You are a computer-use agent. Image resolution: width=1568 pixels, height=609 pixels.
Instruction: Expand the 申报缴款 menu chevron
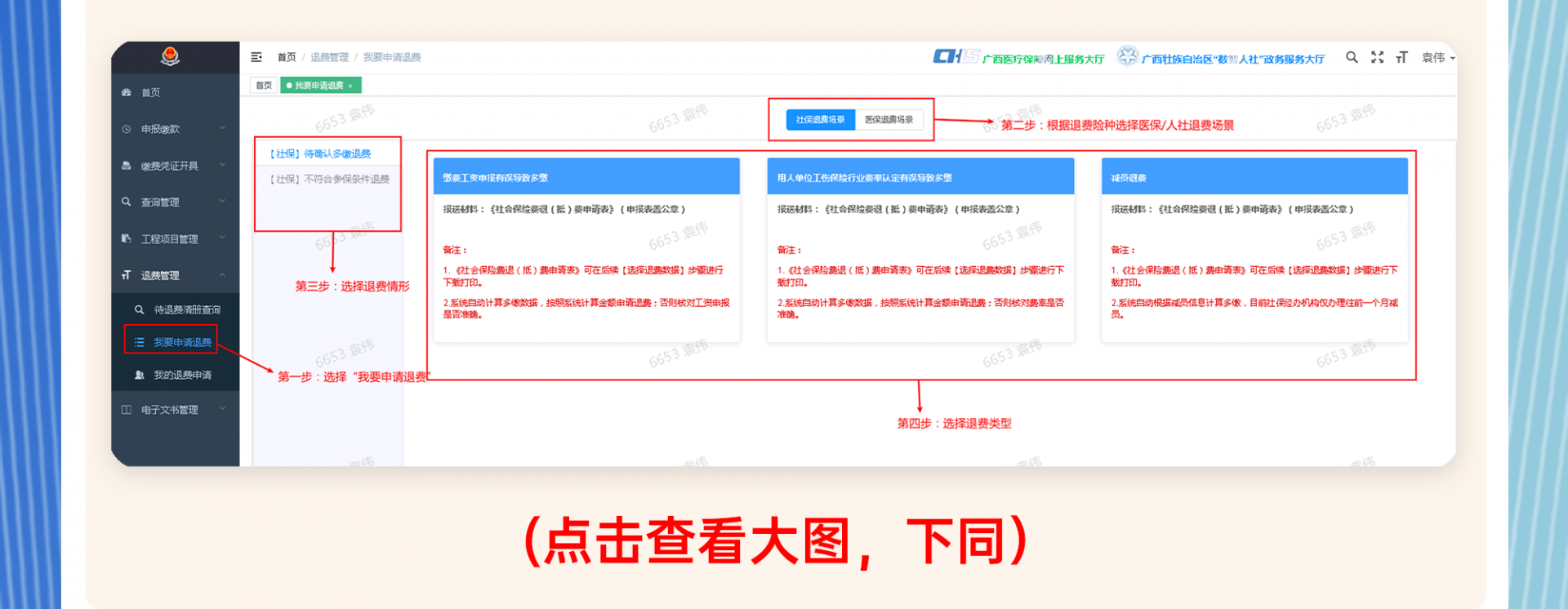click(x=222, y=128)
